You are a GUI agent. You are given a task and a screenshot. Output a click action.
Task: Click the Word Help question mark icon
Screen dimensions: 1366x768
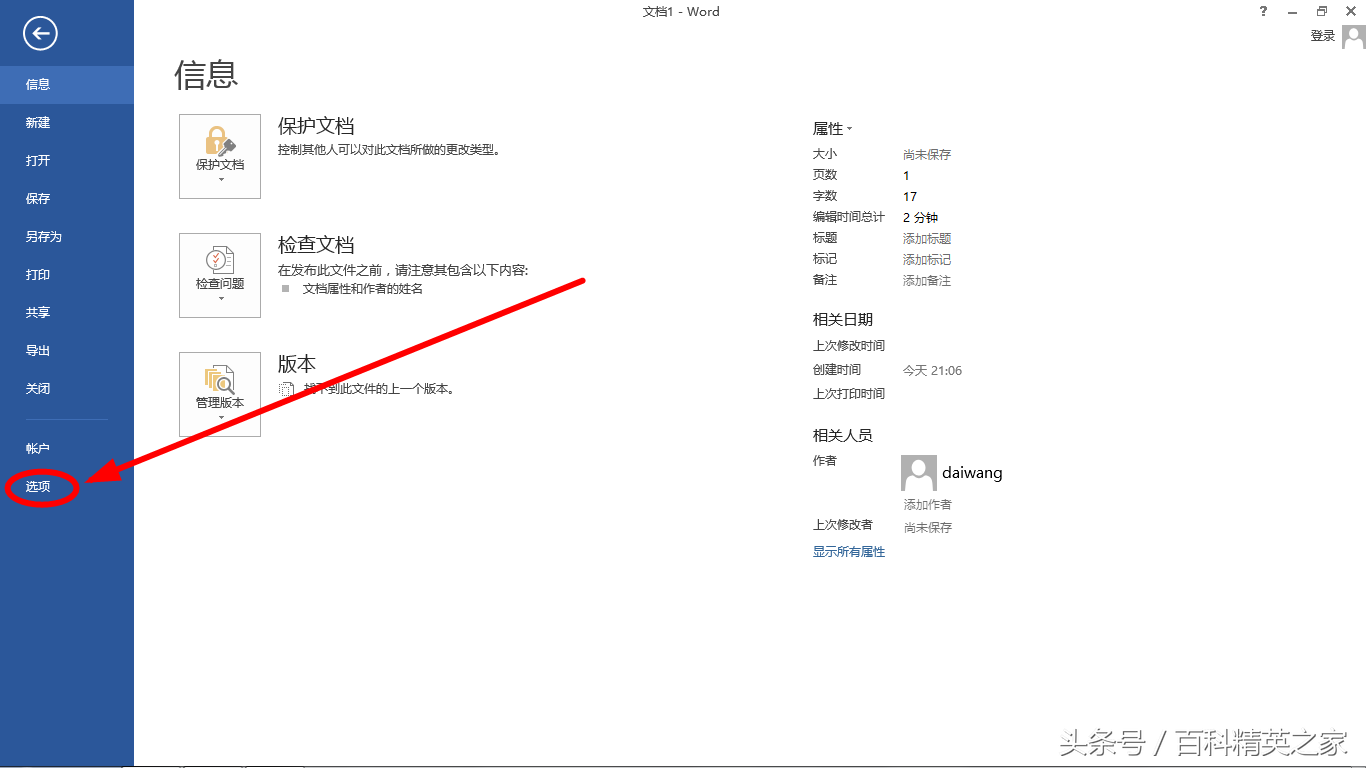click(x=1264, y=12)
